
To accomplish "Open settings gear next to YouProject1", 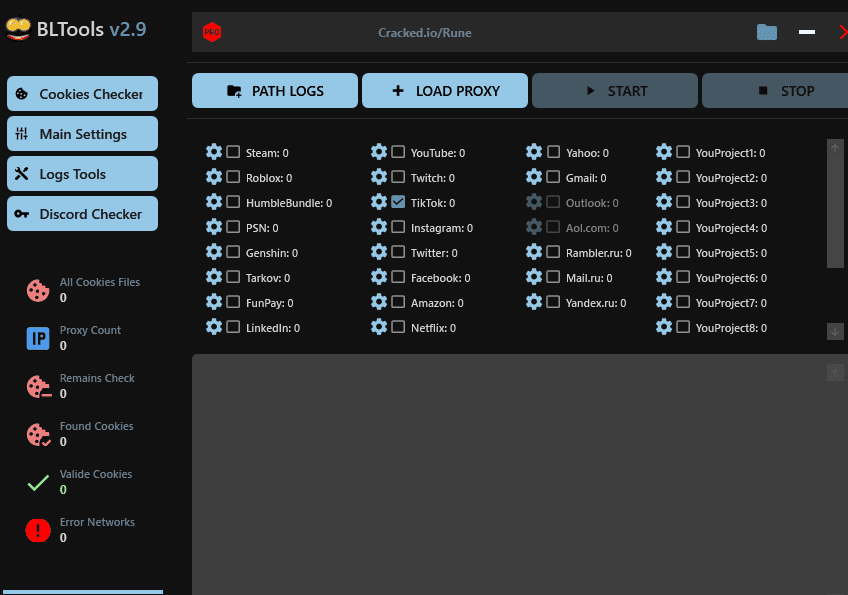I will [x=664, y=152].
